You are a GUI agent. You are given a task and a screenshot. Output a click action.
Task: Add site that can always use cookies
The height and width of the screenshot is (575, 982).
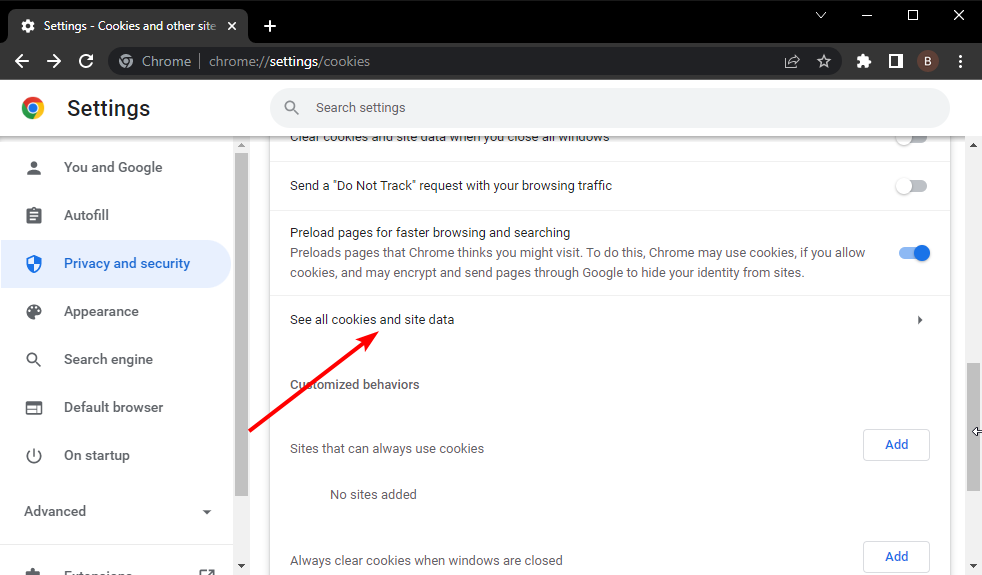click(896, 445)
